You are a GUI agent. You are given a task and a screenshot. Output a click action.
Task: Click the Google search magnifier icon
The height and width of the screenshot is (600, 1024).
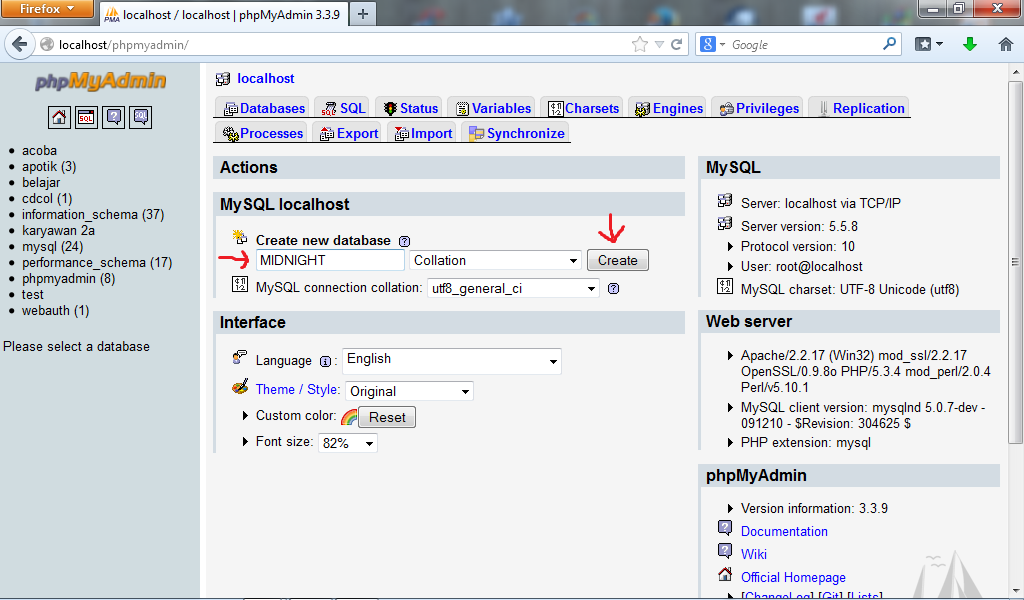(889, 44)
